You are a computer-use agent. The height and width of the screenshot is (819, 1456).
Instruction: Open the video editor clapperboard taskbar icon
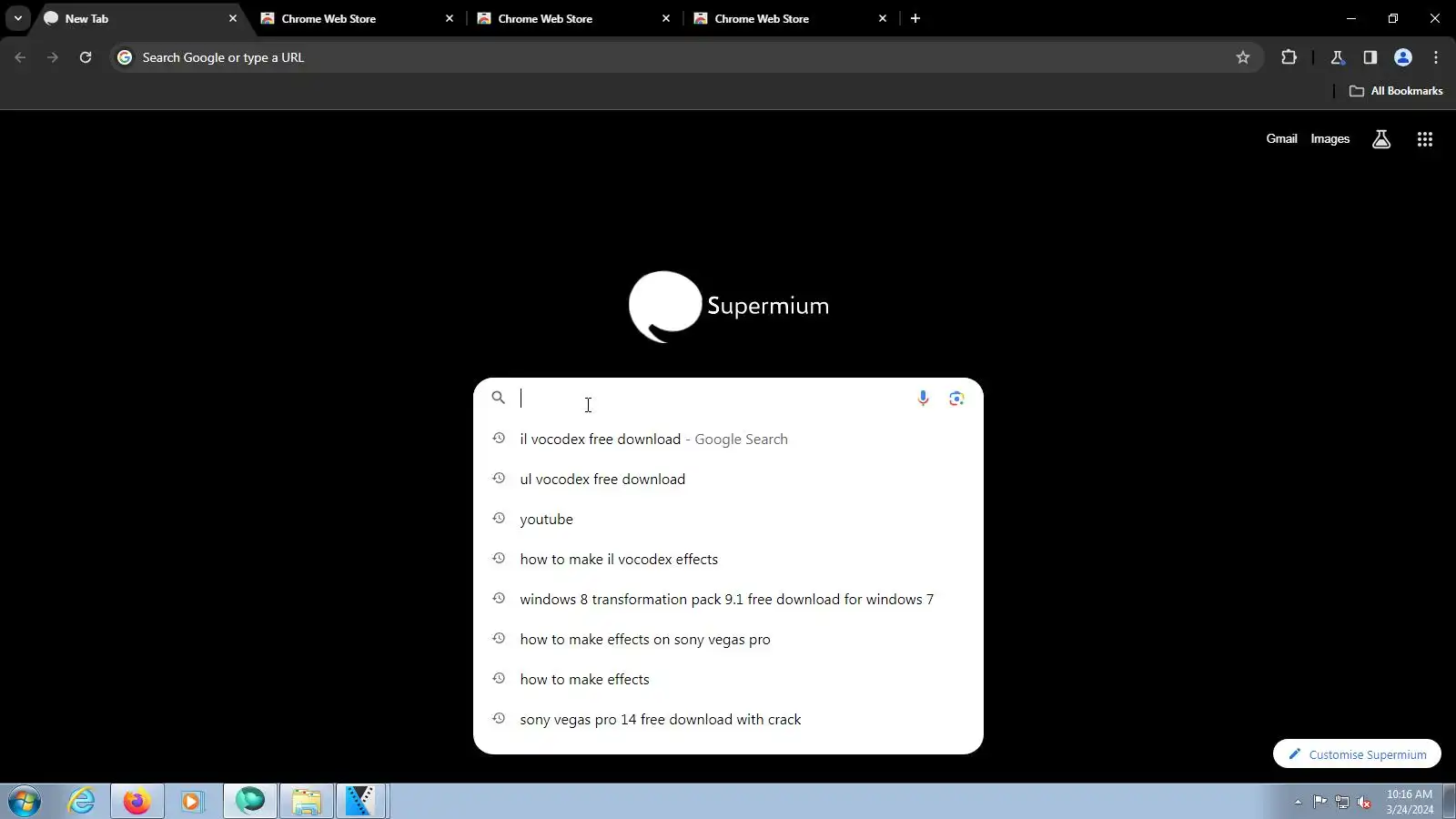coord(361,802)
